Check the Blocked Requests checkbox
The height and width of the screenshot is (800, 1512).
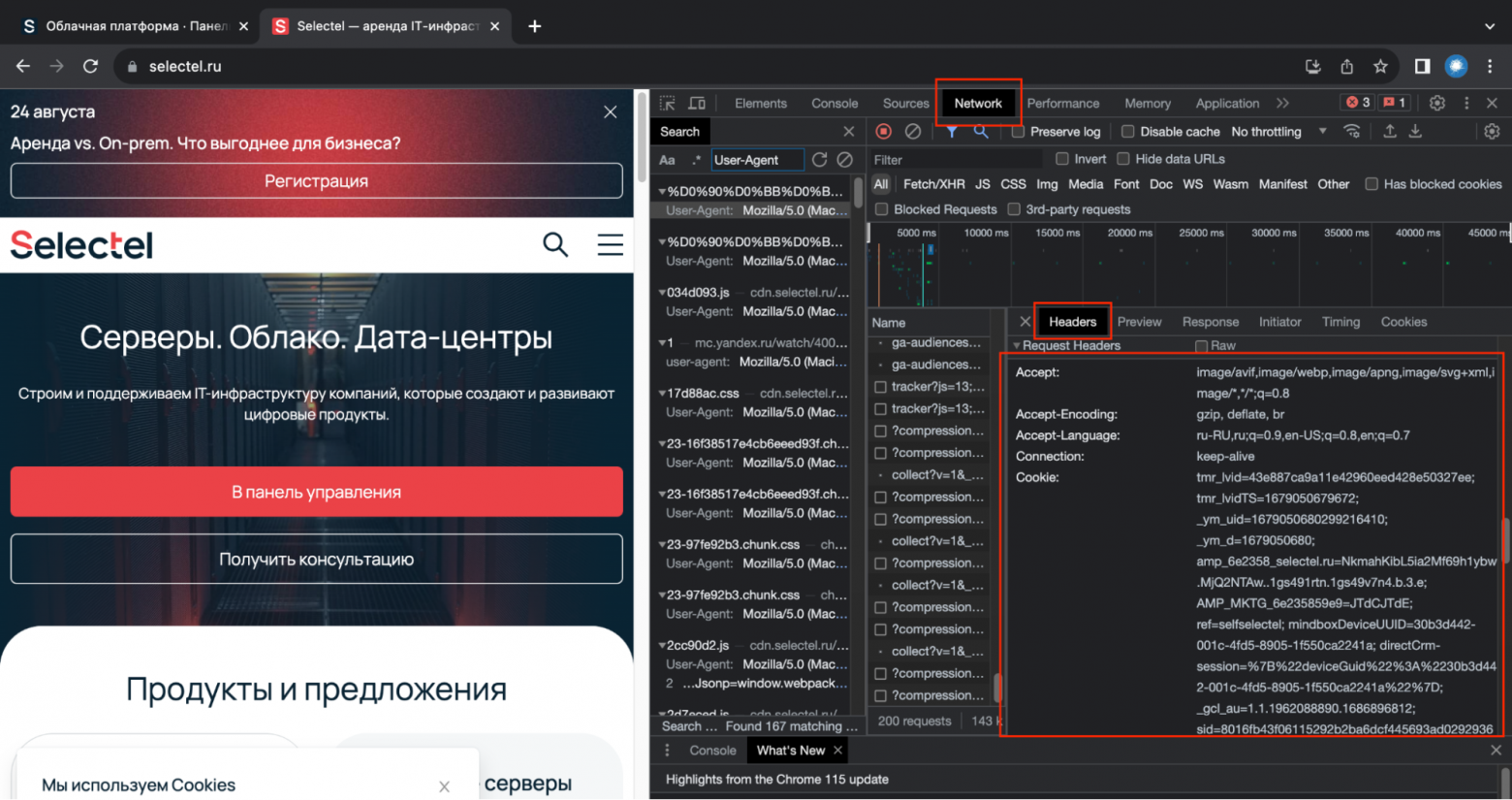[881, 209]
